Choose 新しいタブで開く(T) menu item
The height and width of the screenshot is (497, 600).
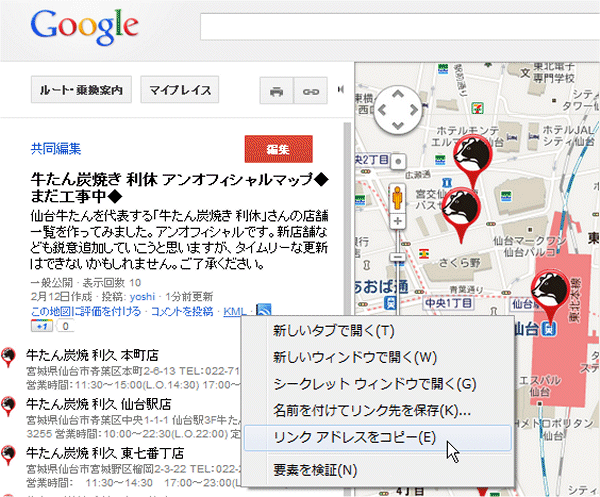(x=333, y=331)
